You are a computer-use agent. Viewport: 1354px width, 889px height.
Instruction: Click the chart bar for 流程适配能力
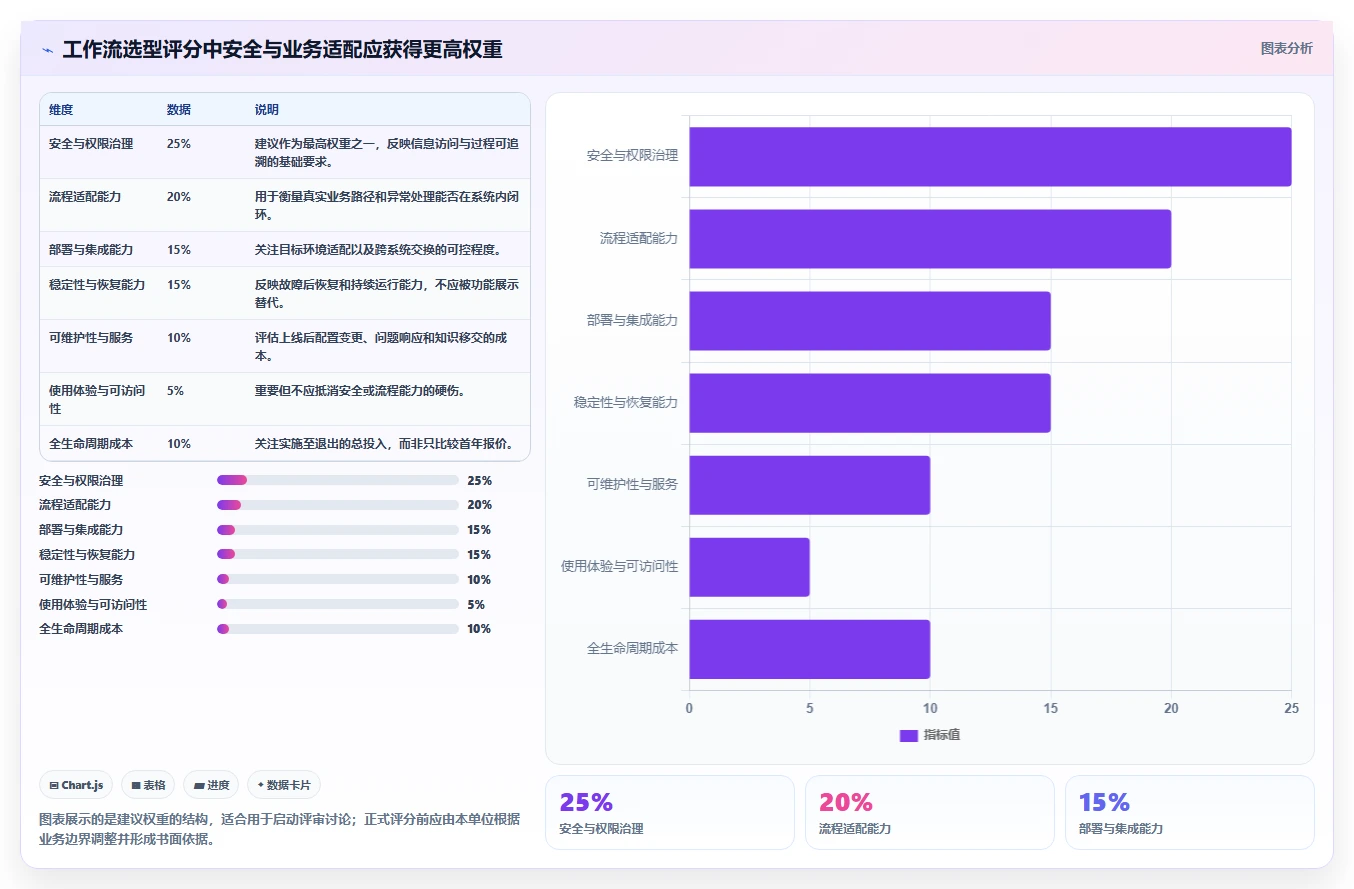click(x=930, y=239)
